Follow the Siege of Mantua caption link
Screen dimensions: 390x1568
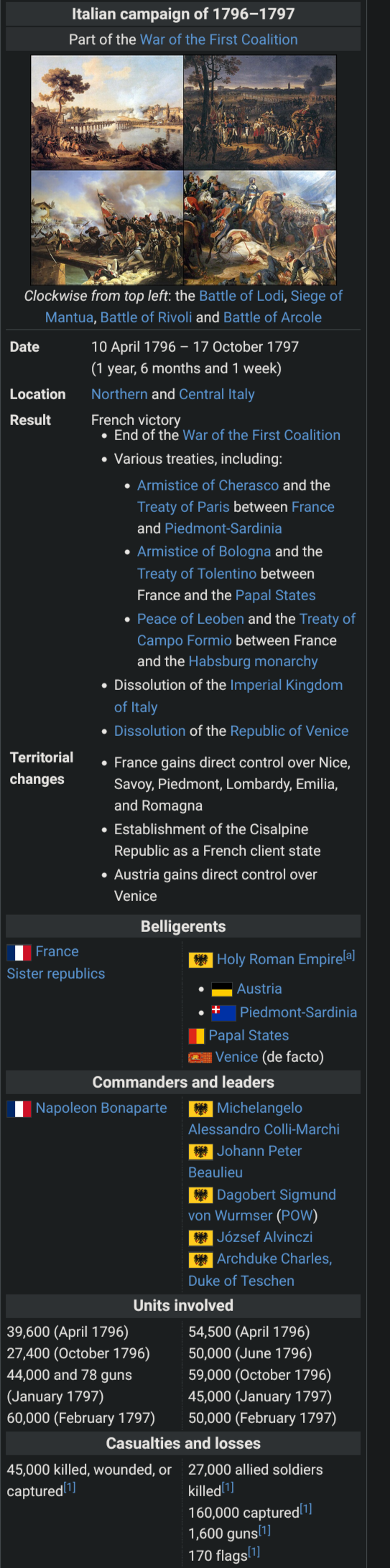click(x=194, y=307)
